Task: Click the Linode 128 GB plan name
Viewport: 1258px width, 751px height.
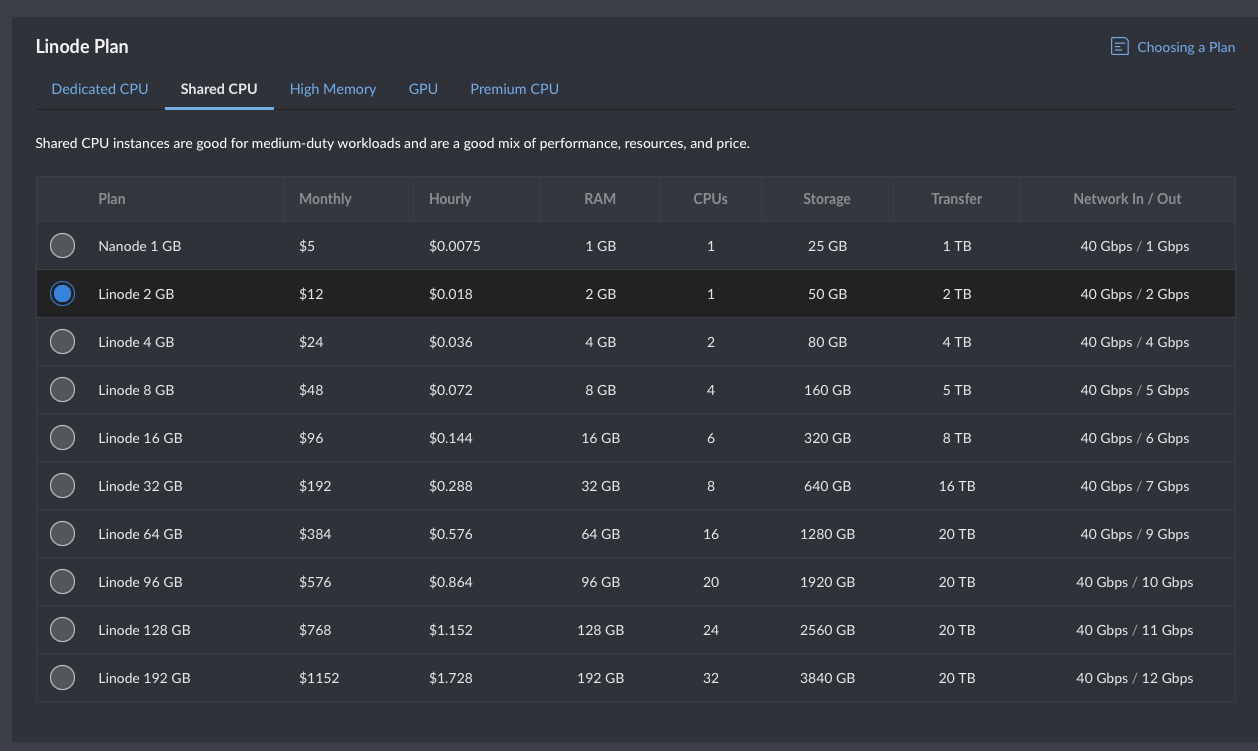Action: click(x=144, y=630)
